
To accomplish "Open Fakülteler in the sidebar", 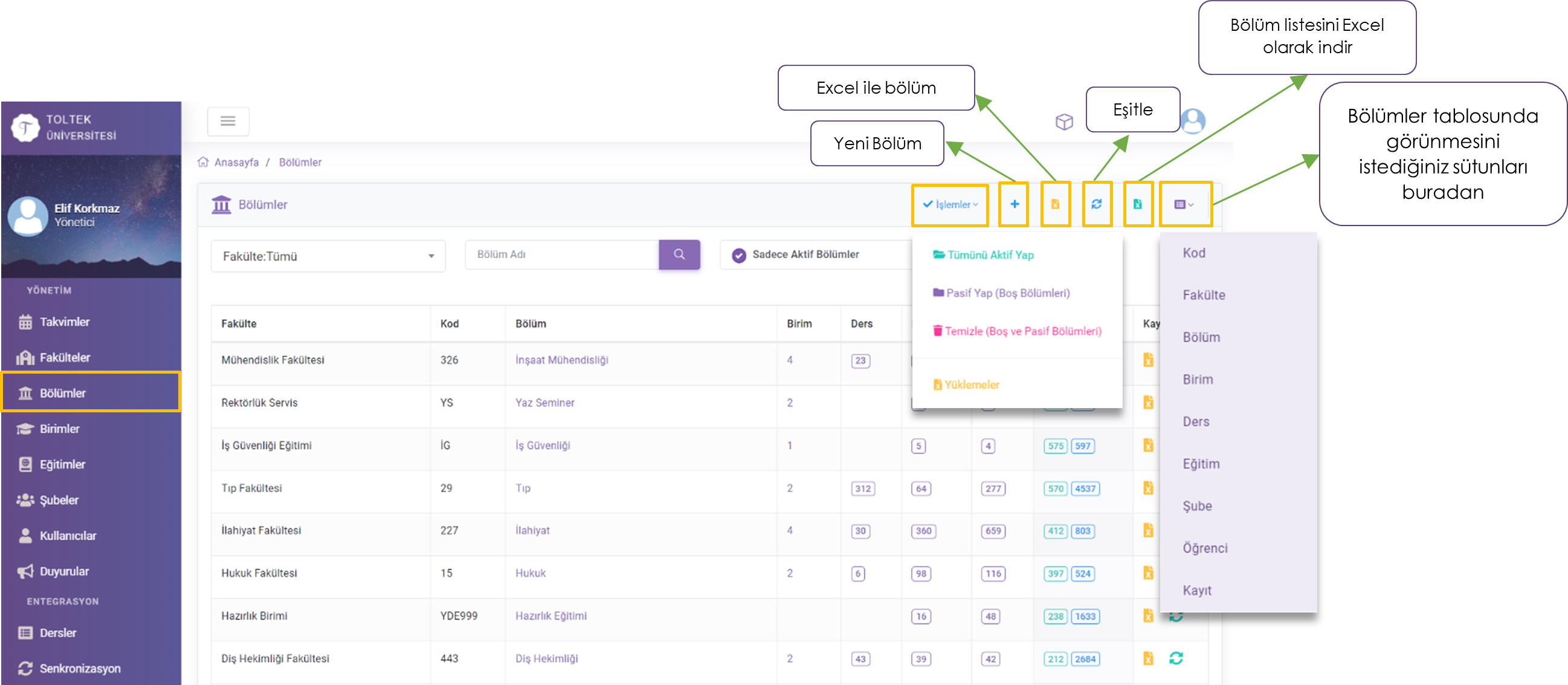I will click(x=65, y=357).
